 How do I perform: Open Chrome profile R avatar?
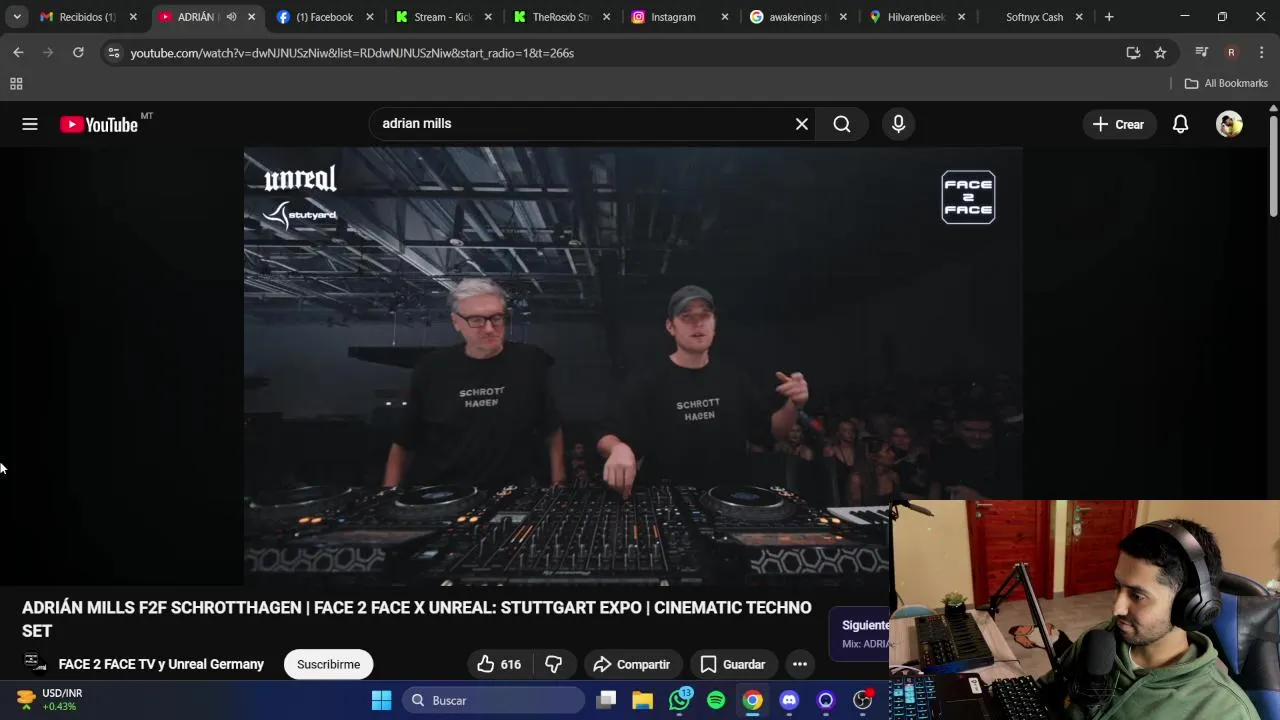tap(1231, 53)
